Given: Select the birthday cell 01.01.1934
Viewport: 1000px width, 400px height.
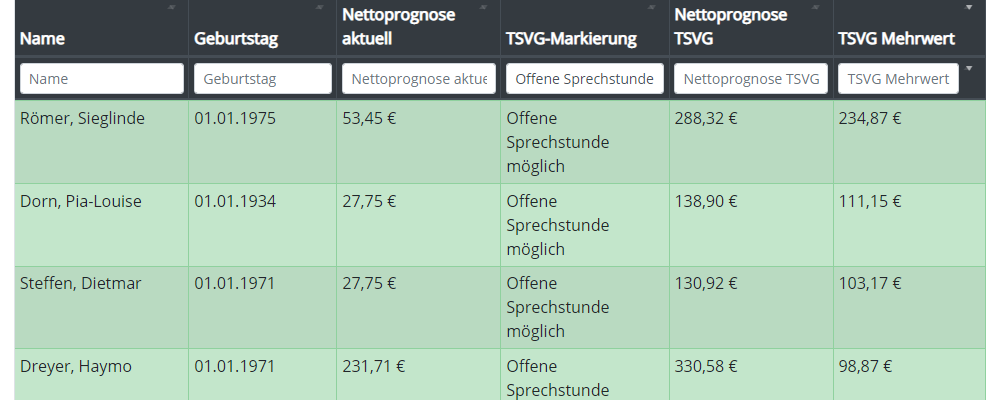Looking at the screenshot, I should tap(235, 201).
